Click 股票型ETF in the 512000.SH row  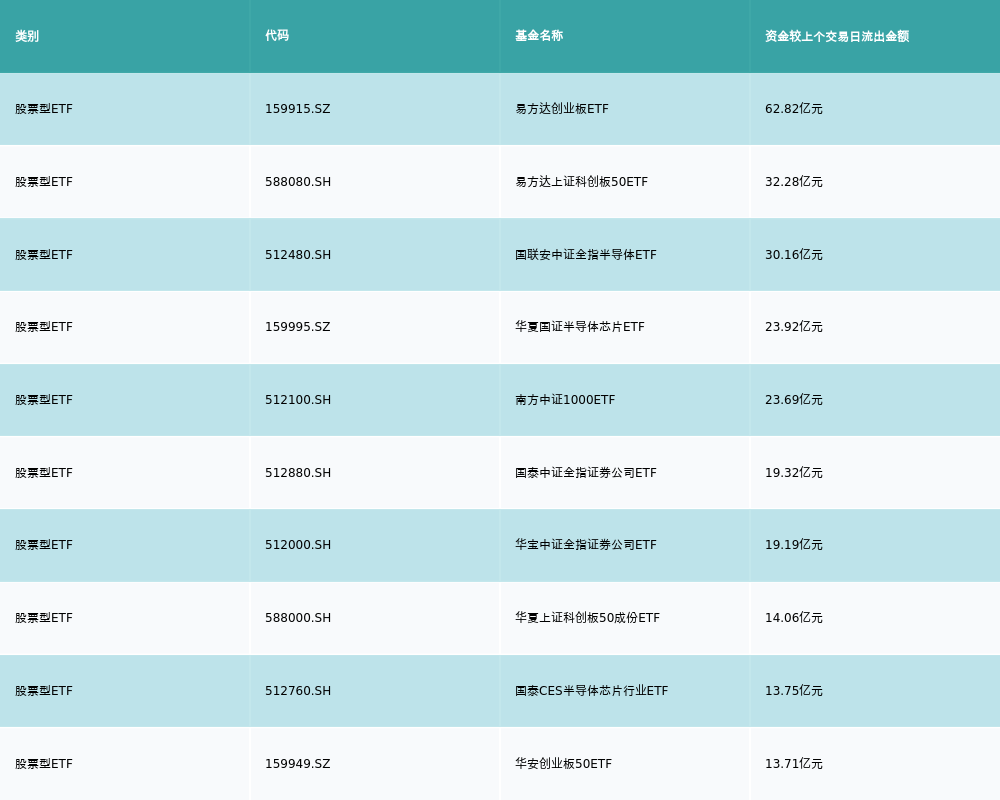44,545
